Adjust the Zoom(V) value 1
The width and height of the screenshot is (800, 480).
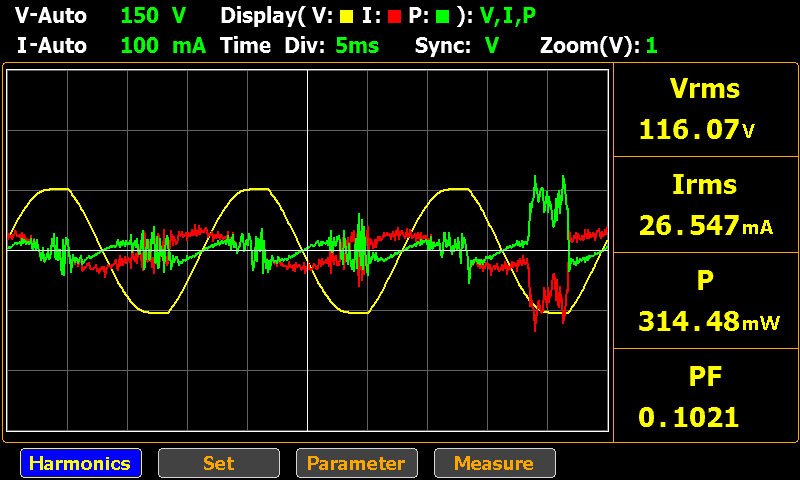[652, 46]
